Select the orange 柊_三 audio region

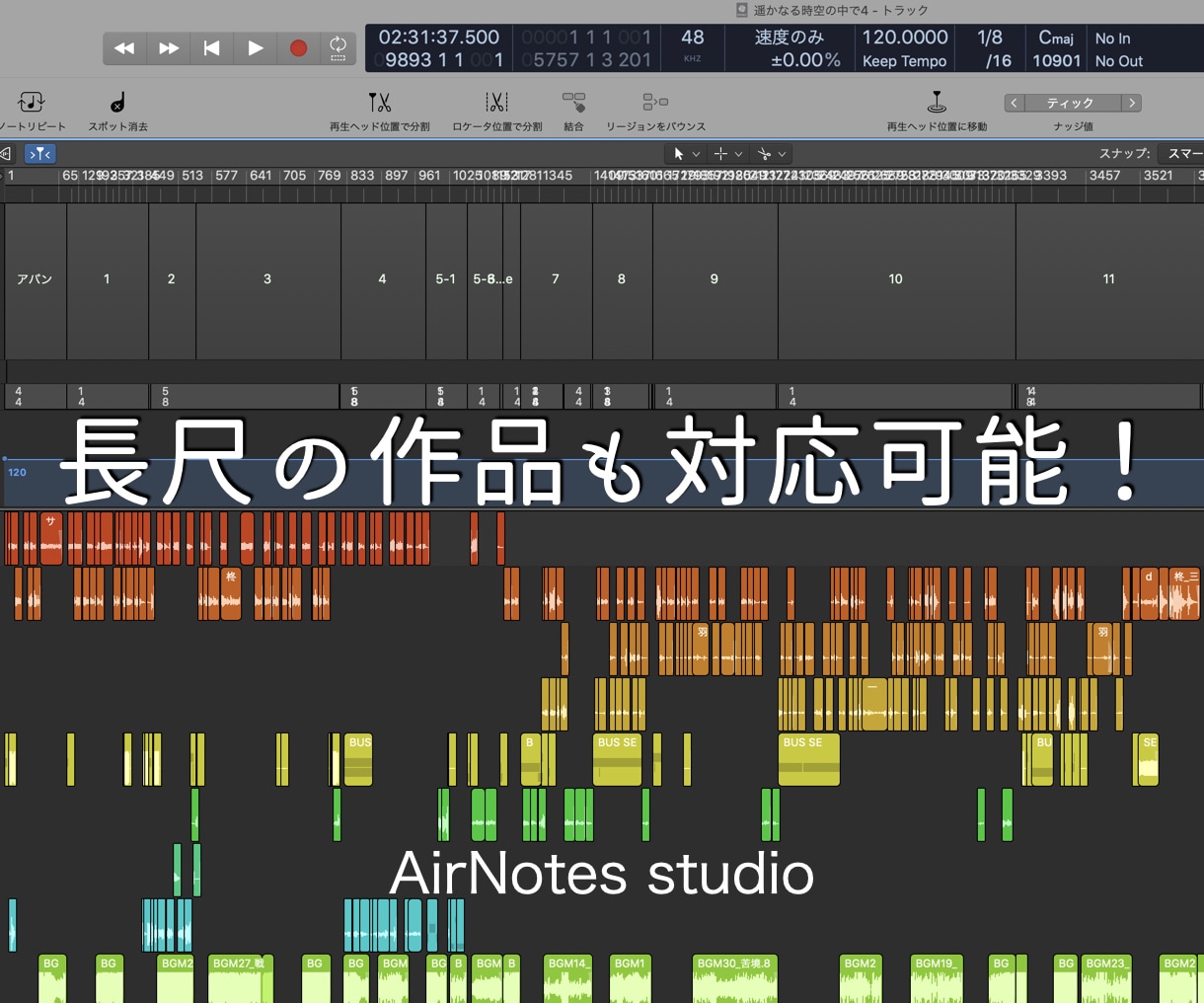point(1184,593)
